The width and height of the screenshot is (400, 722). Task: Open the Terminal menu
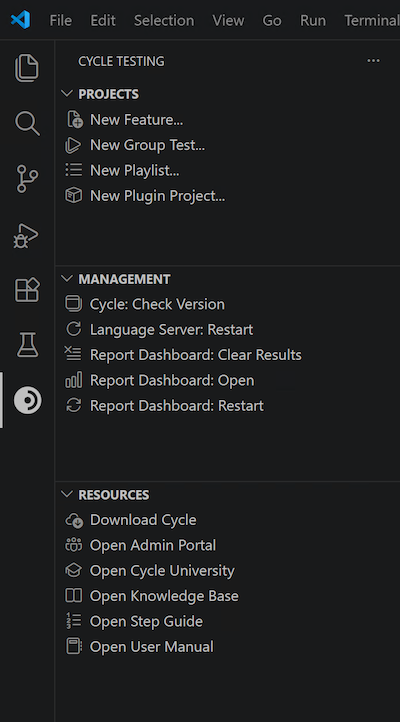click(372, 20)
